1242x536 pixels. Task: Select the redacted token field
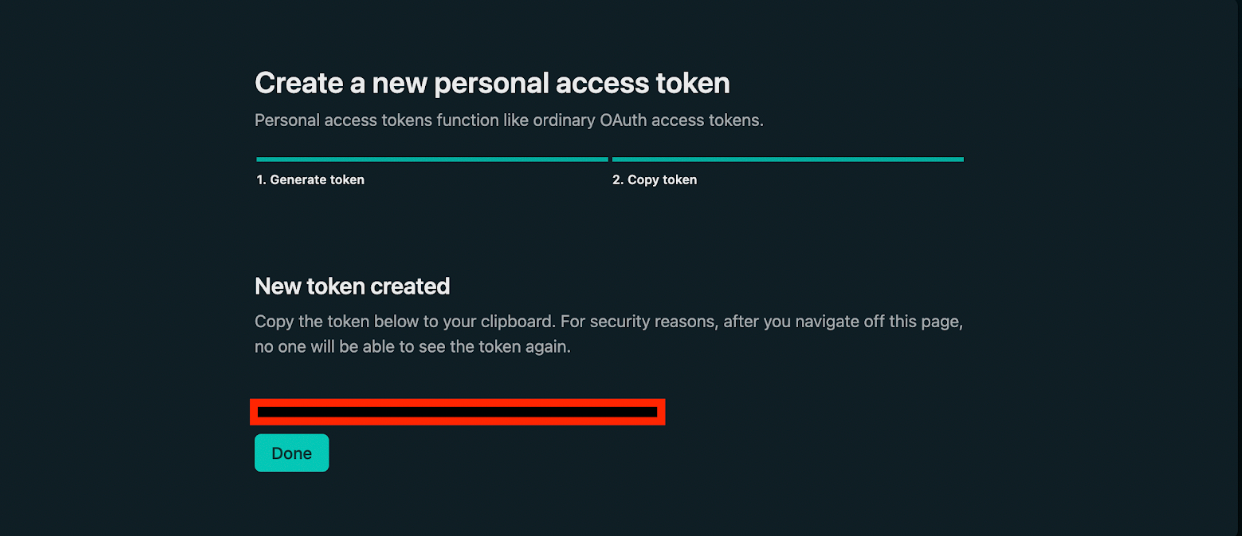(x=457, y=411)
